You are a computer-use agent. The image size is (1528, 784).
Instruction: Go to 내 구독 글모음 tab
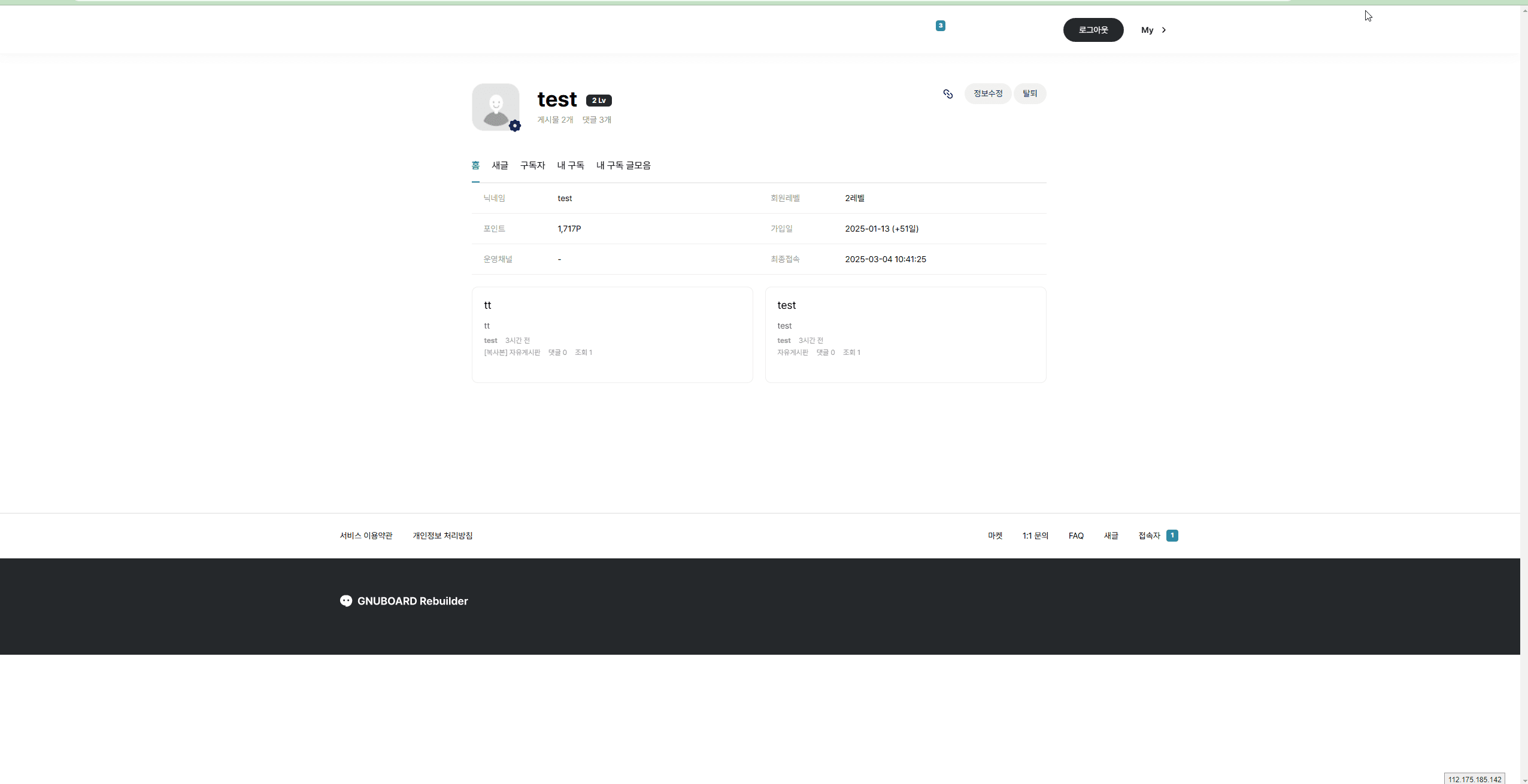coord(623,165)
